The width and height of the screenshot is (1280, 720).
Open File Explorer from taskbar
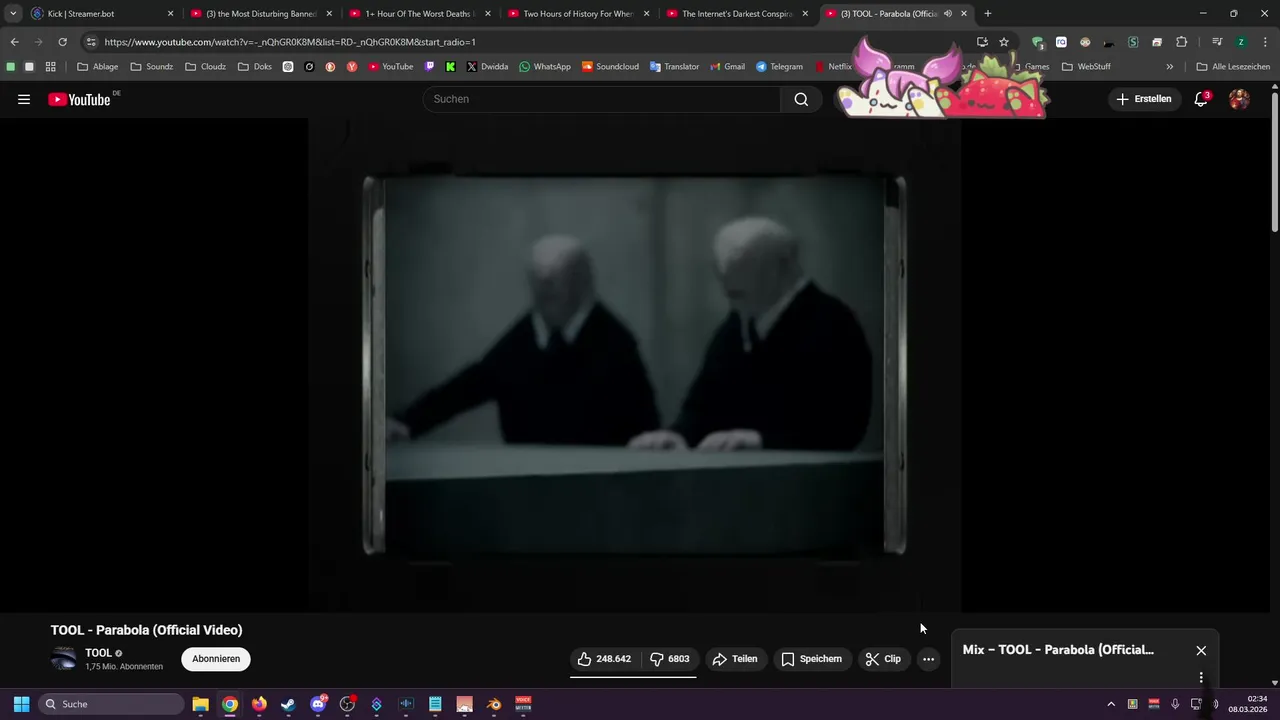[x=200, y=704]
